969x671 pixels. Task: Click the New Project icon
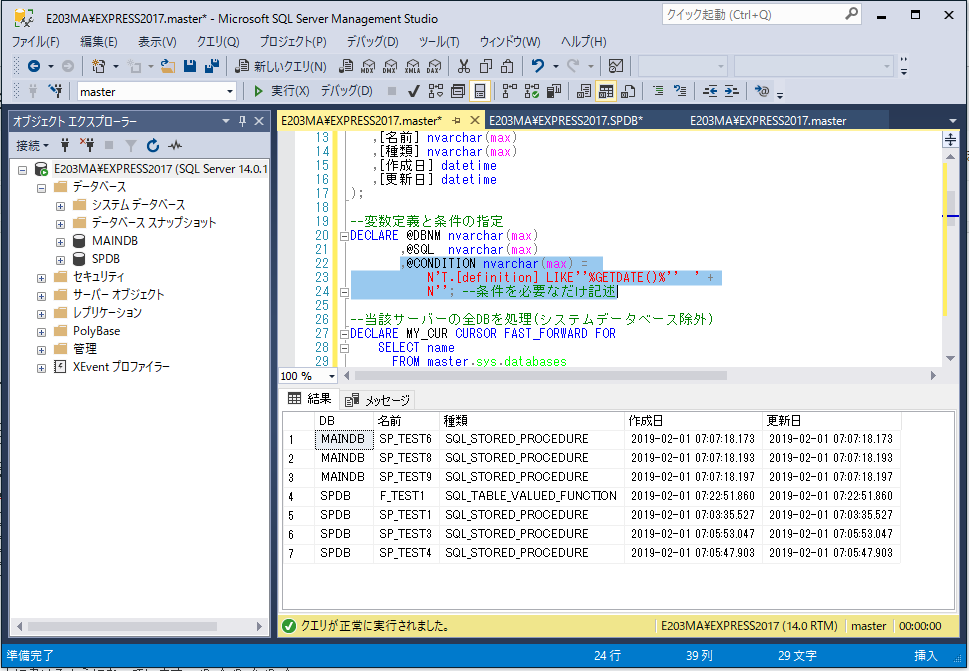coord(98,66)
